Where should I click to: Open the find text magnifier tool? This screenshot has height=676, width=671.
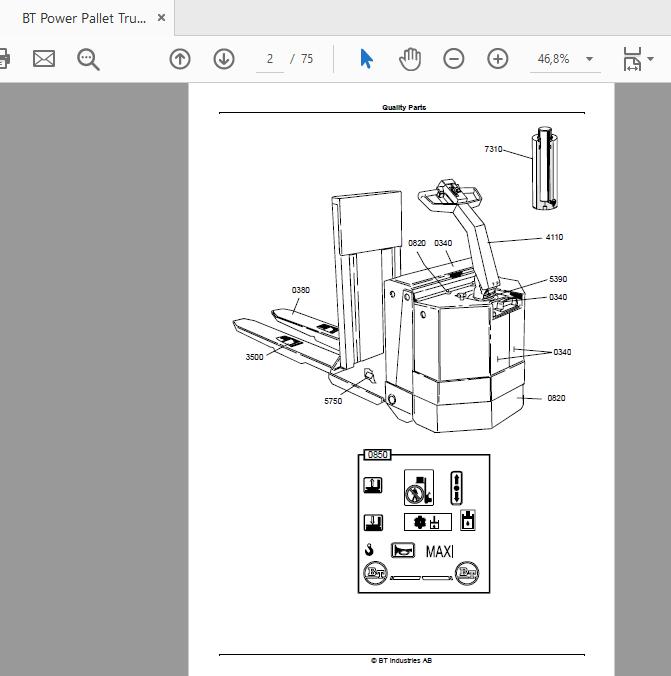(x=88, y=59)
